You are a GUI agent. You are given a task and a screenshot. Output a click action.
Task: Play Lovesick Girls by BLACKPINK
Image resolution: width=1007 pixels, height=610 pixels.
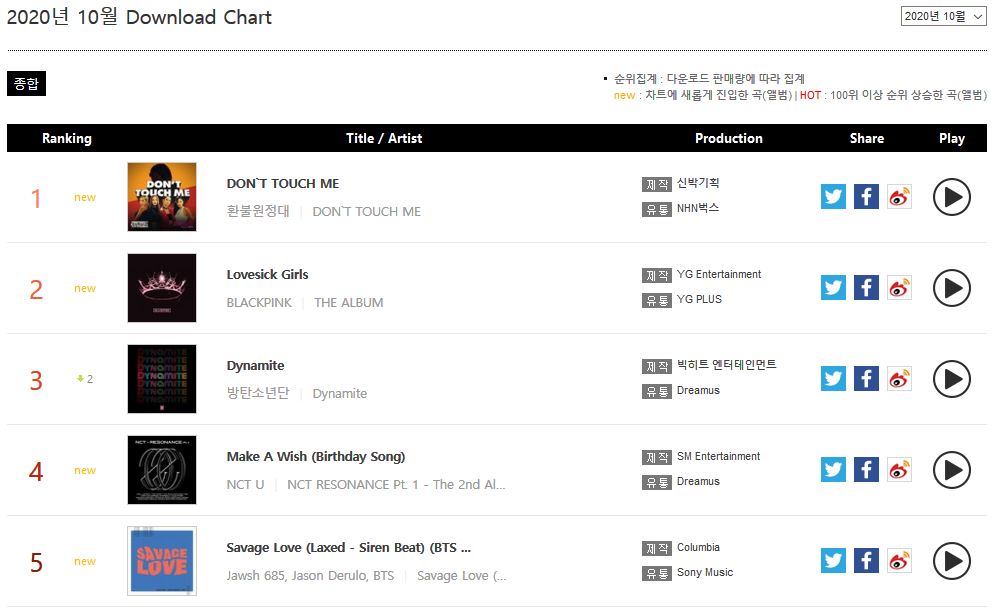click(x=951, y=288)
